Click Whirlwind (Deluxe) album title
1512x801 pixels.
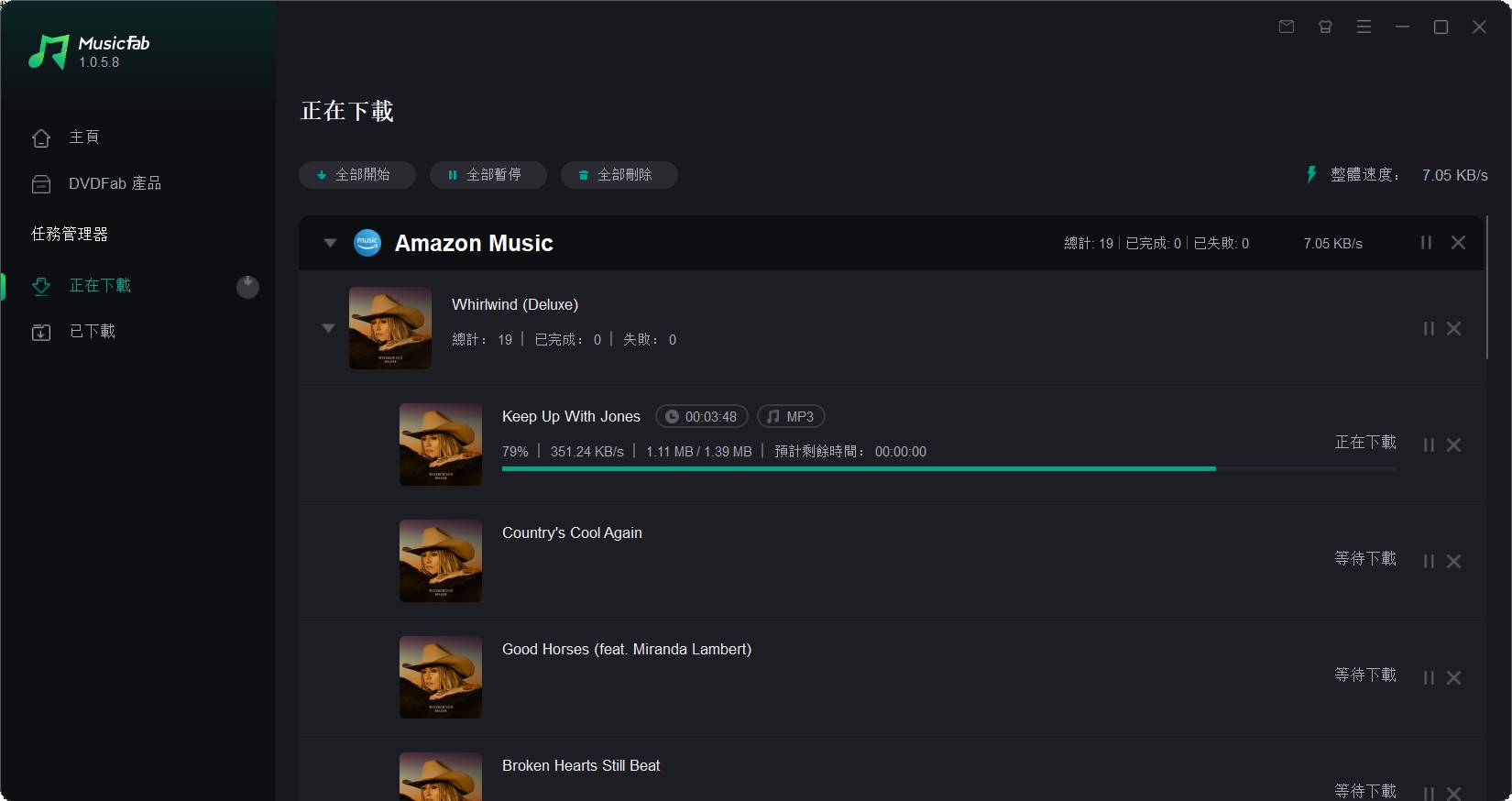pyautogui.click(x=515, y=304)
